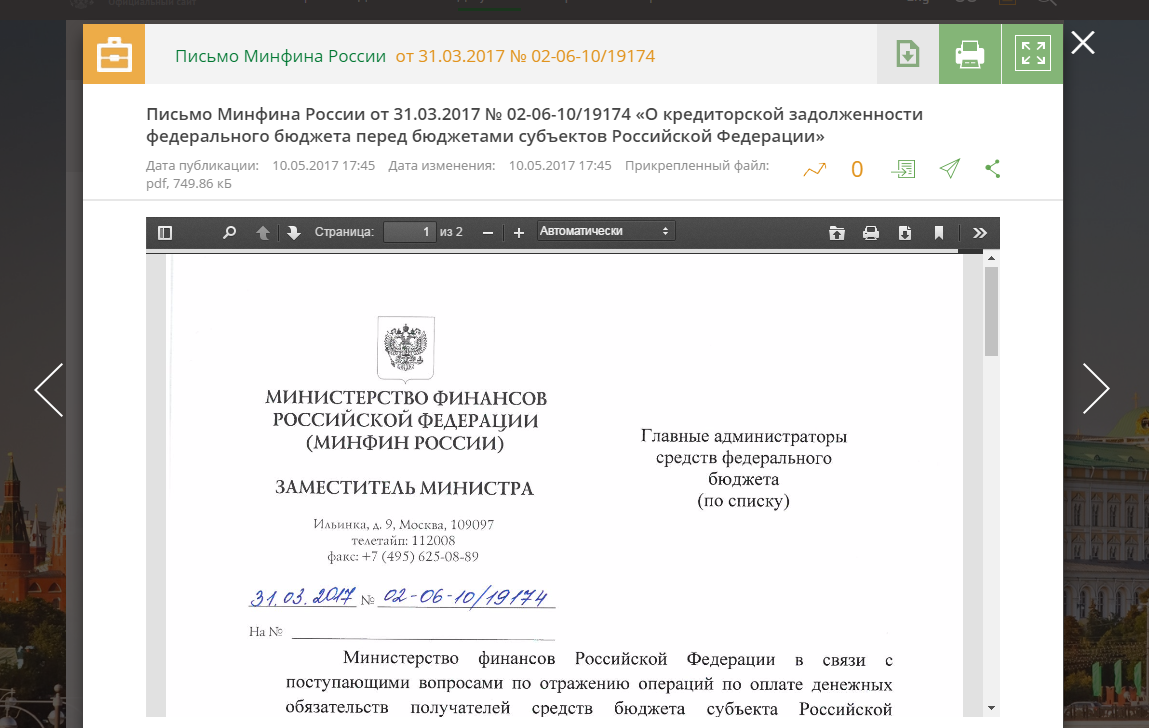Print the PDF from the viewer toolbar
The width and height of the screenshot is (1149, 728).
pos(871,233)
